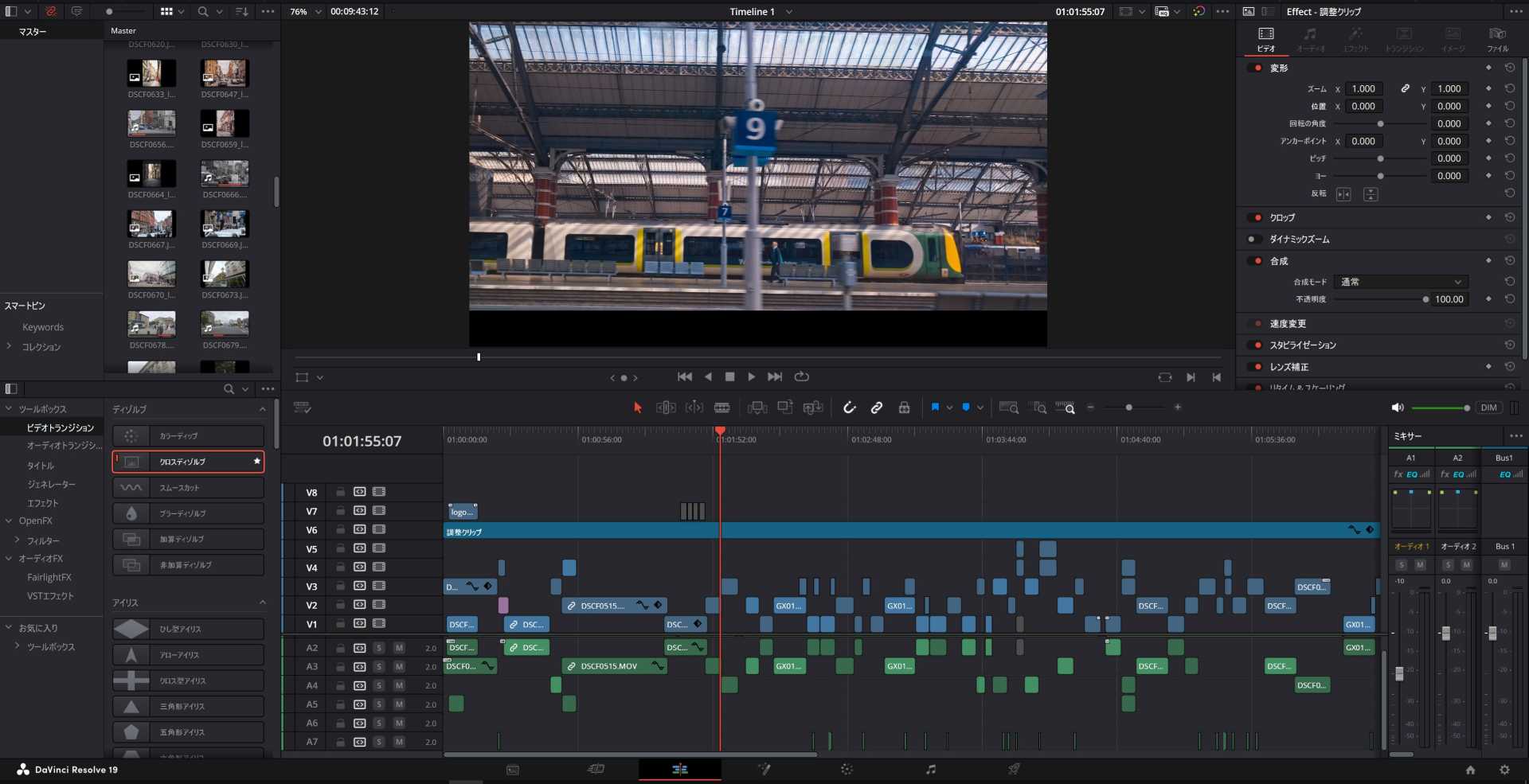Toggle timeline Snapping magnet icon
The width and height of the screenshot is (1529, 784).
[850, 408]
